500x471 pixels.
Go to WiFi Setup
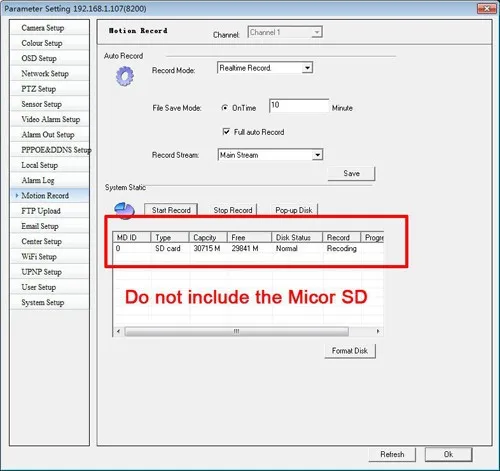[50, 257]
